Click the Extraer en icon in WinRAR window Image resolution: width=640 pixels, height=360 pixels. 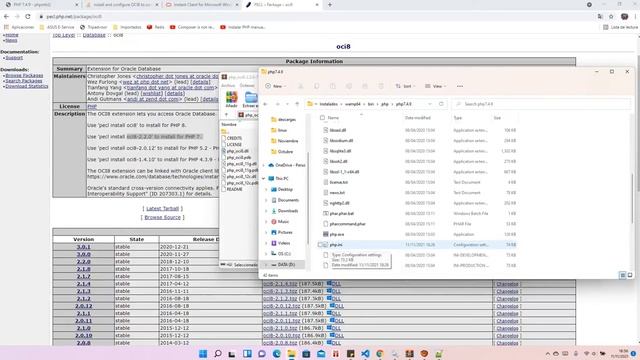[250, 99]
